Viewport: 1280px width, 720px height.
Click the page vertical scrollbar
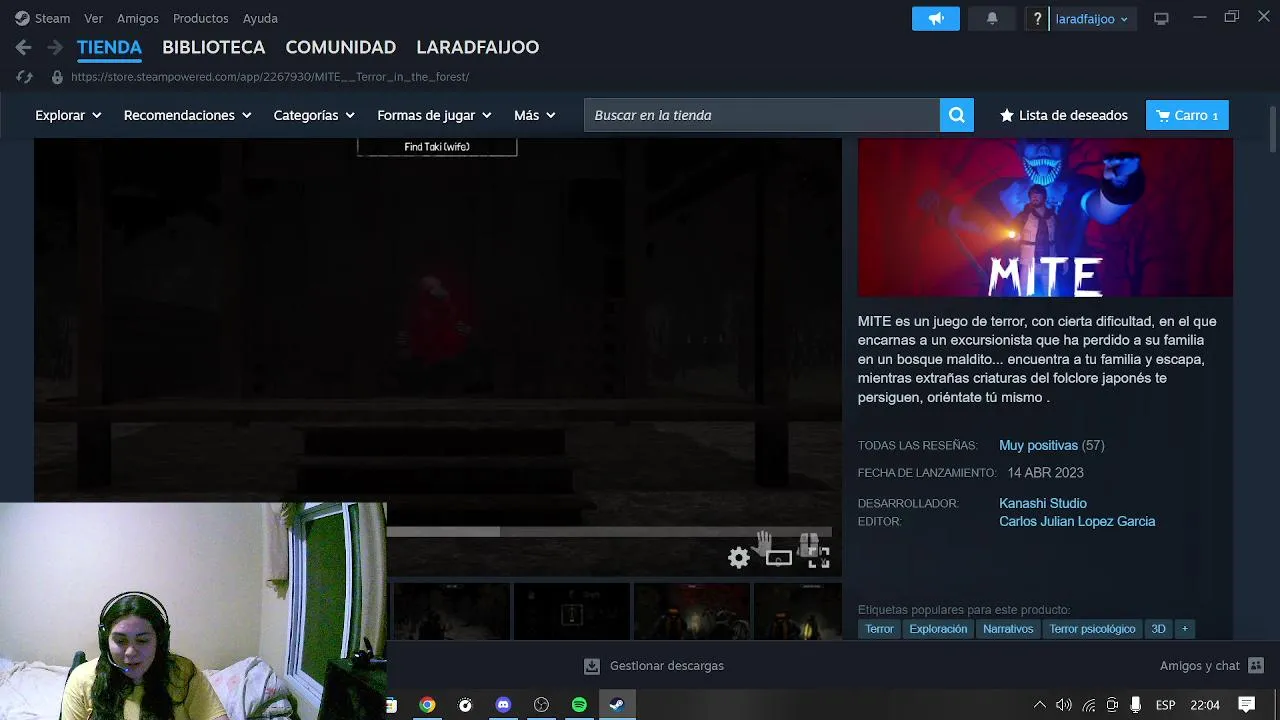point(1272,128)
